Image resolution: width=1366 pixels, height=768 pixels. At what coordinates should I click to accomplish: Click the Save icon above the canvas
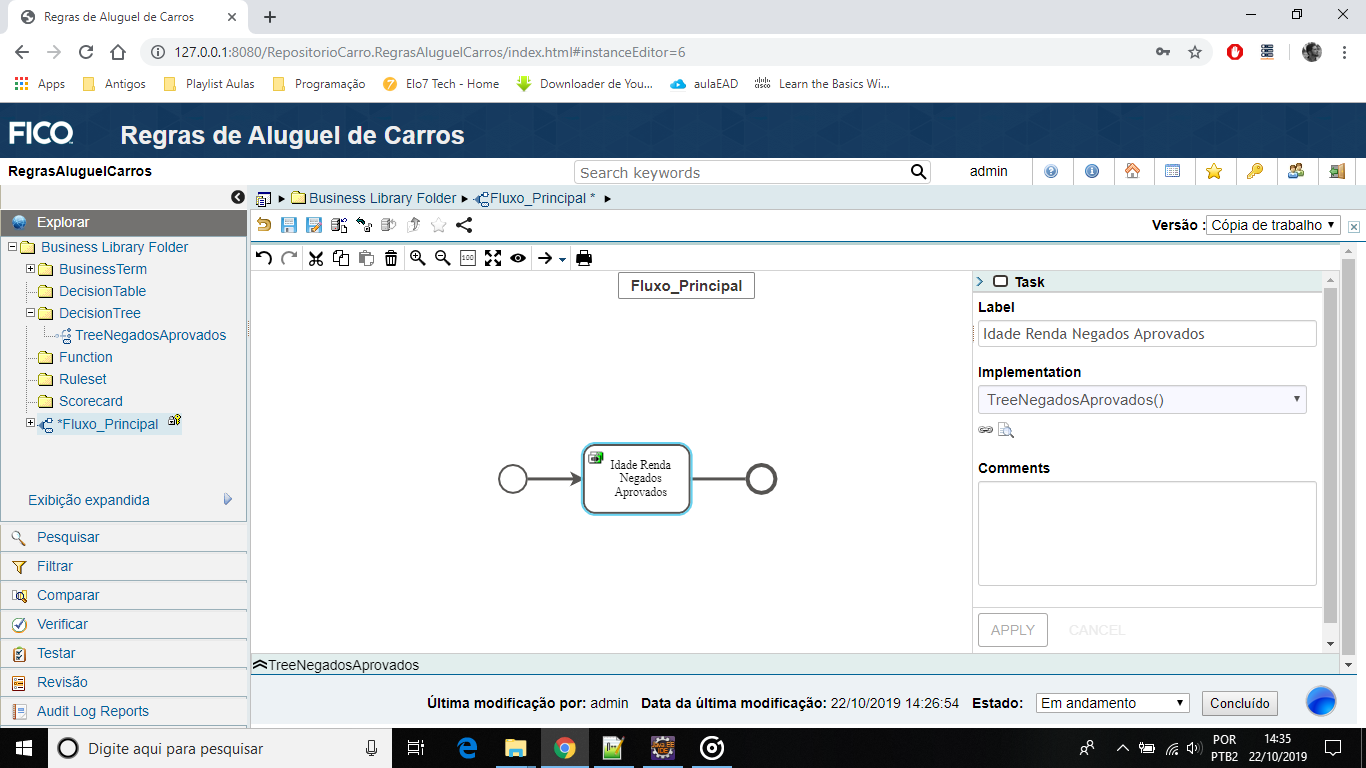pos(289,225)
